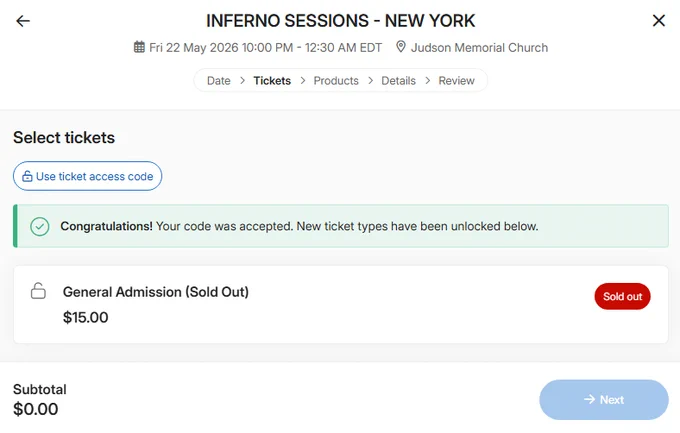Click the unlocked padlock beside General Admission
This screenshot has width=680, height=433.
pos(38,291)
